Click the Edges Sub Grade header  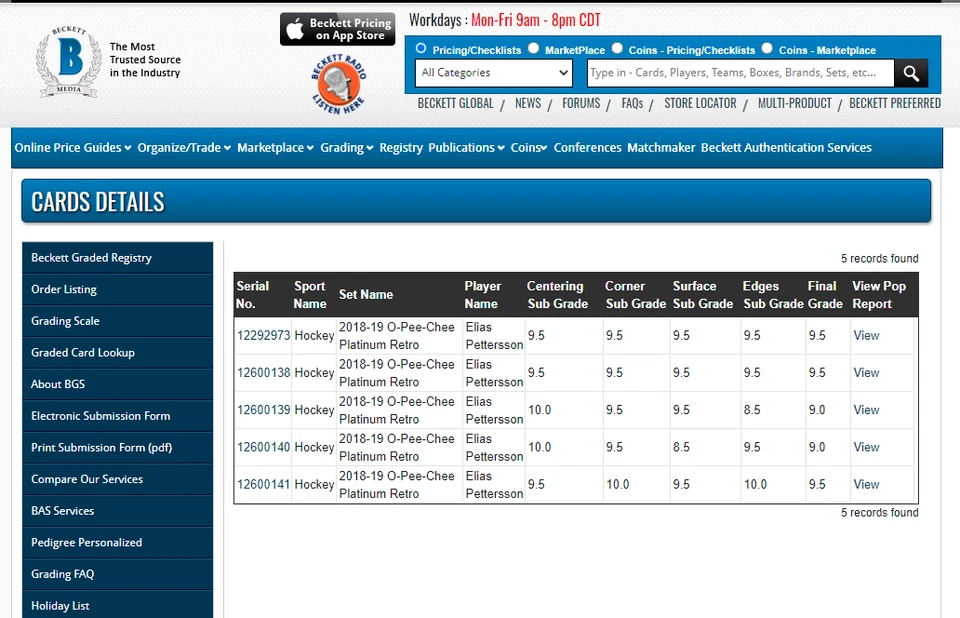coord(773,295)
